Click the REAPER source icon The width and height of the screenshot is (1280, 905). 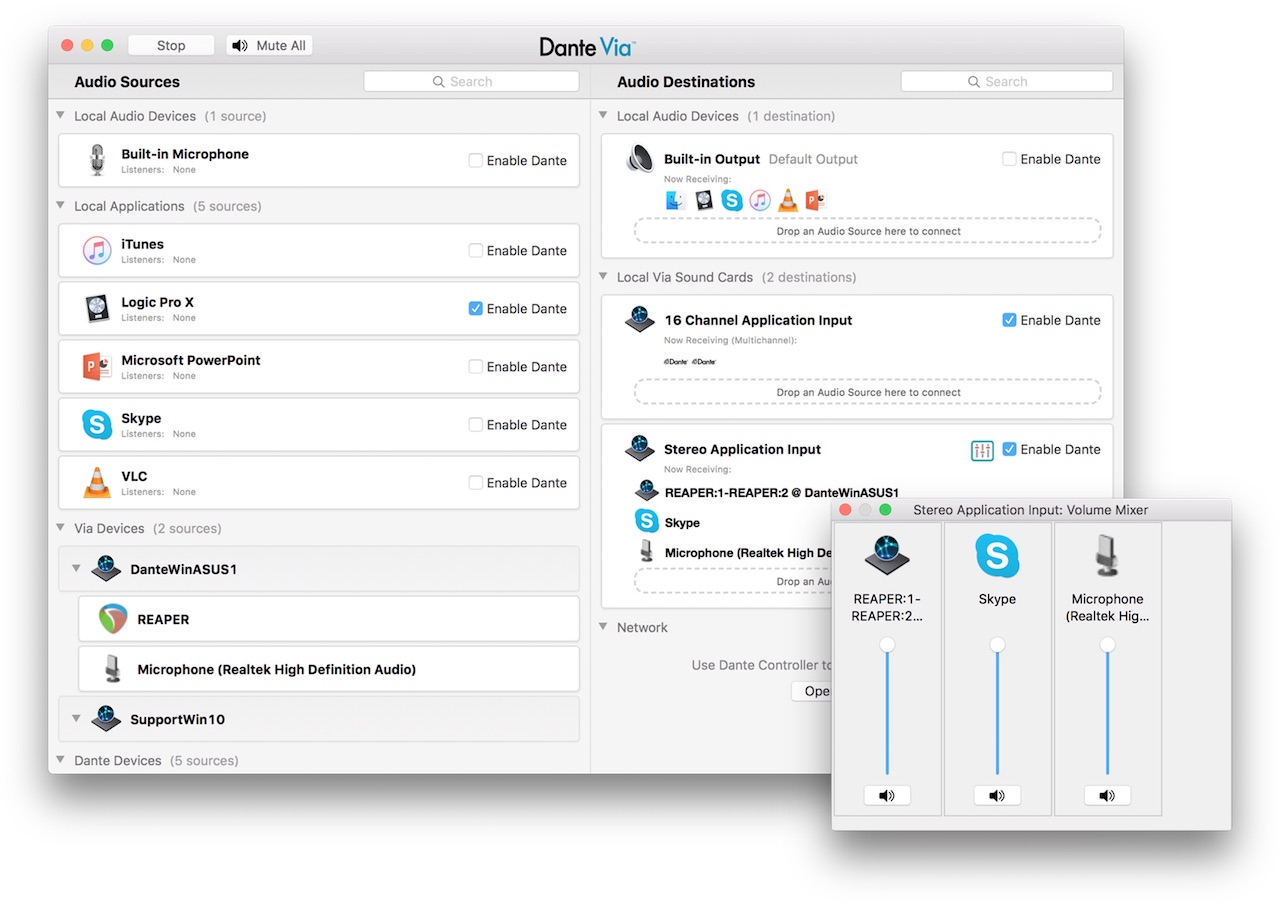113,619
